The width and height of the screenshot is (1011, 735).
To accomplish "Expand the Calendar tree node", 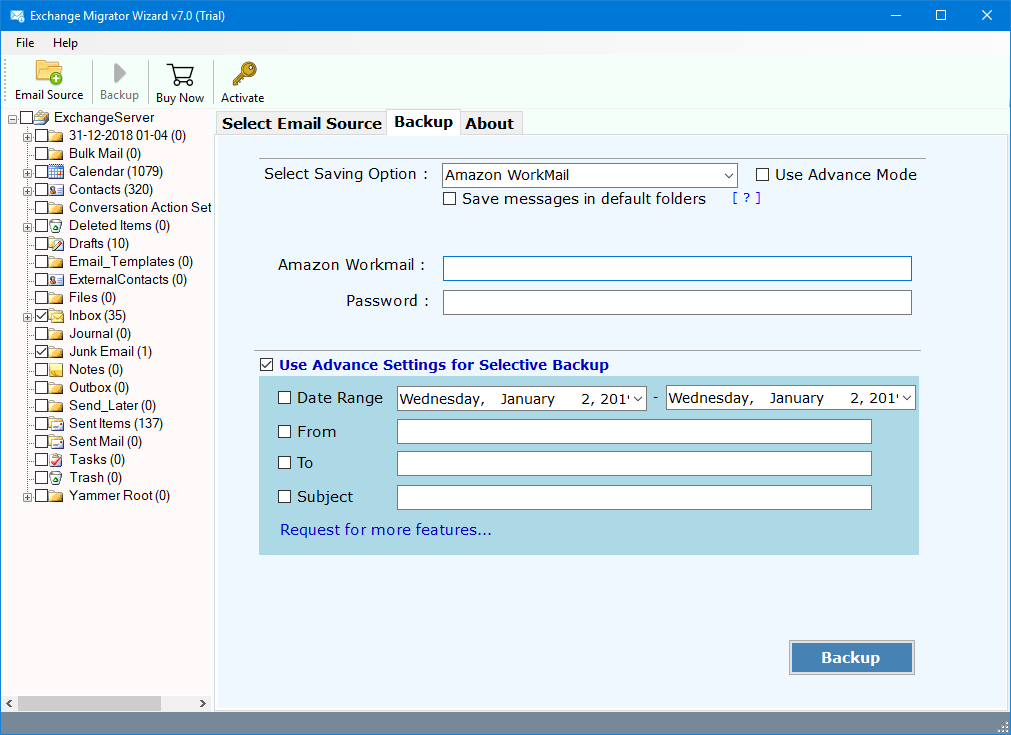I will point(27,173).
